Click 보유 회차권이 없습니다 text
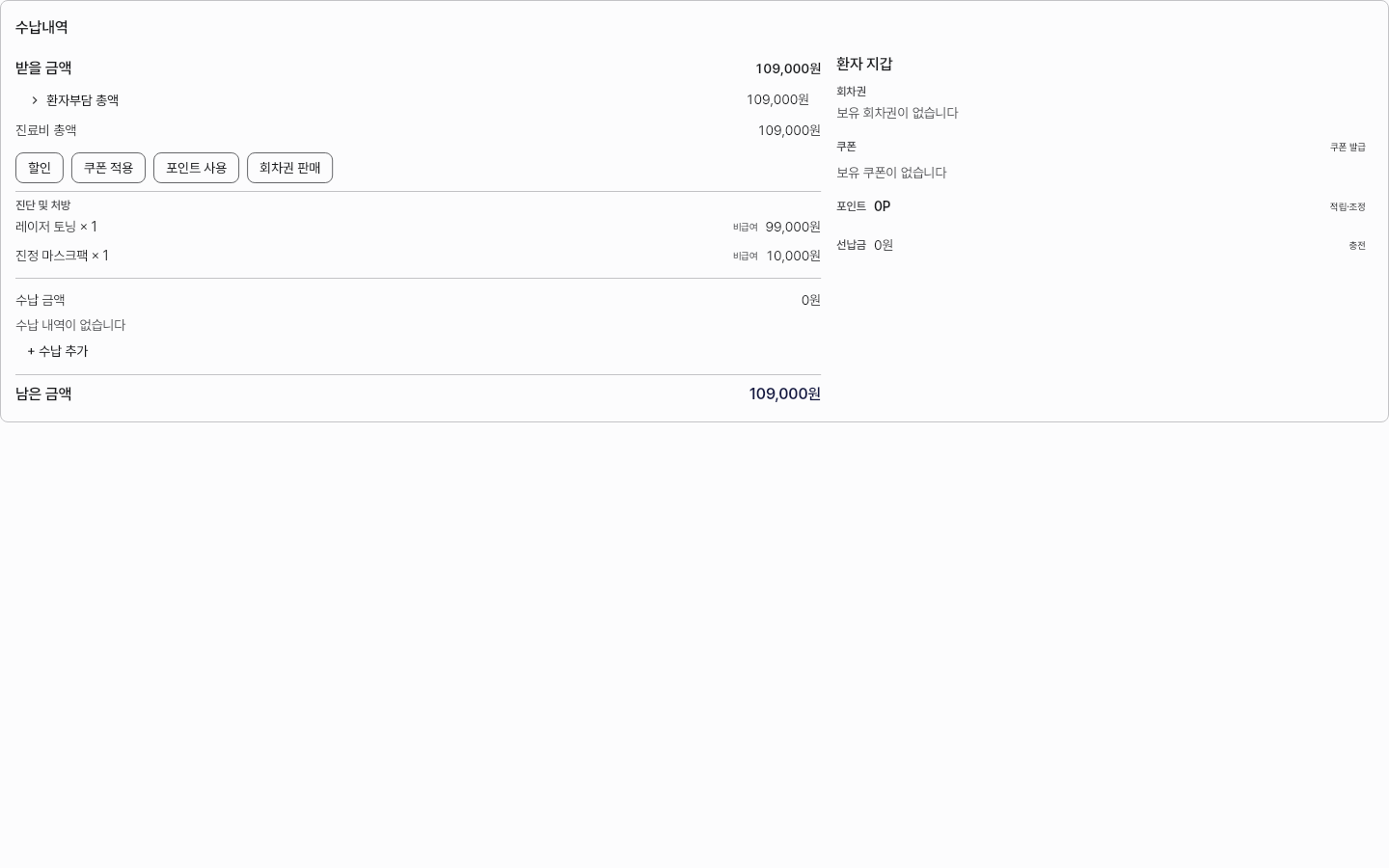This screenshot has width=1389, height=868. [897, 113]
